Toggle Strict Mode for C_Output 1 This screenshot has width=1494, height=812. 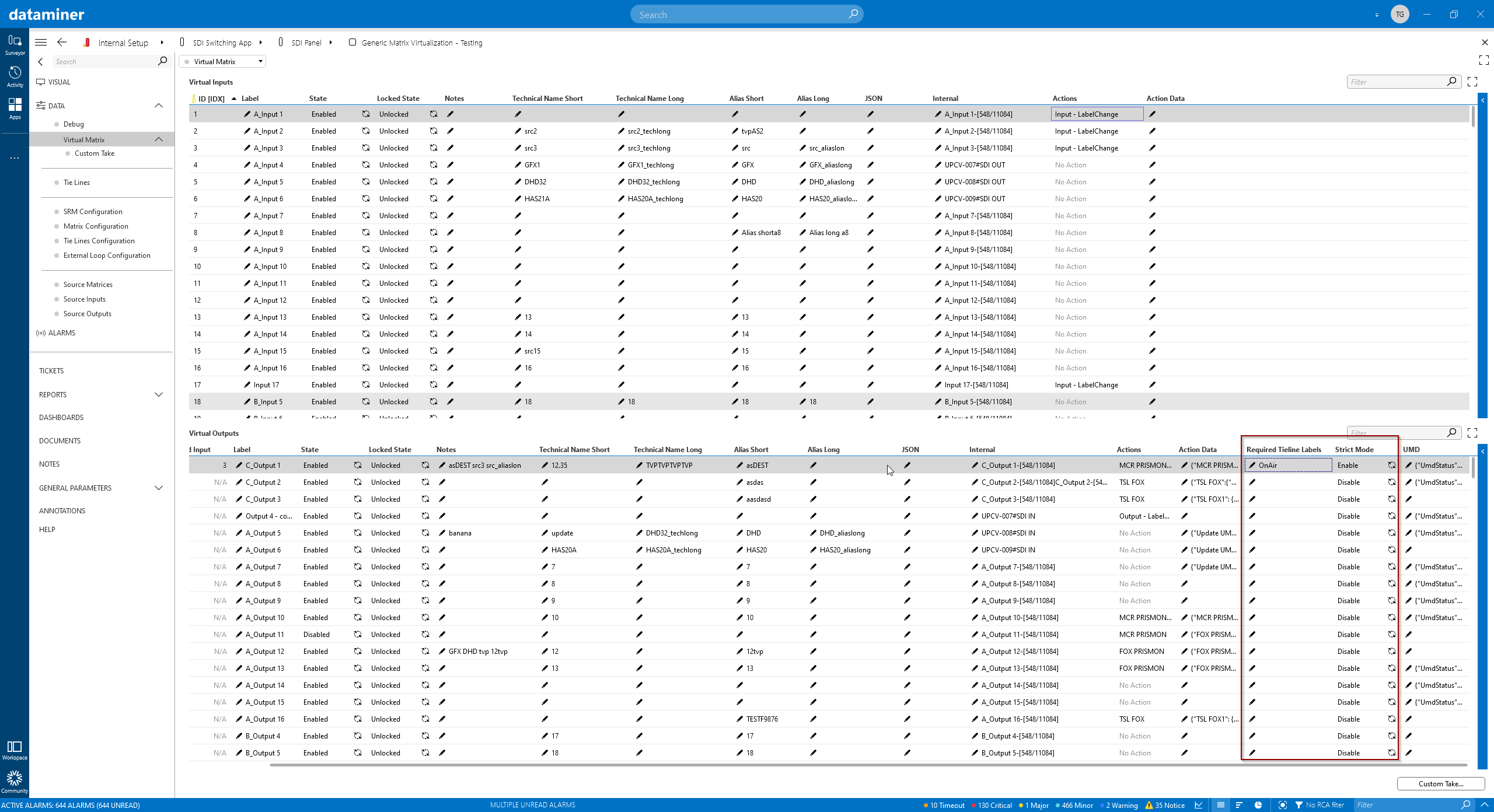[1392, 466]
